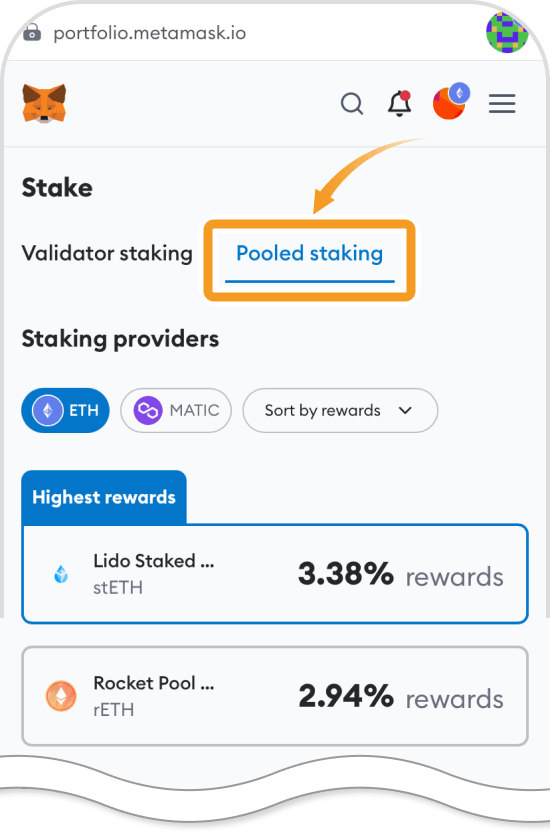Open search with the magnifier icon
This screenshot has height=838, width=550.
[352, 104]
